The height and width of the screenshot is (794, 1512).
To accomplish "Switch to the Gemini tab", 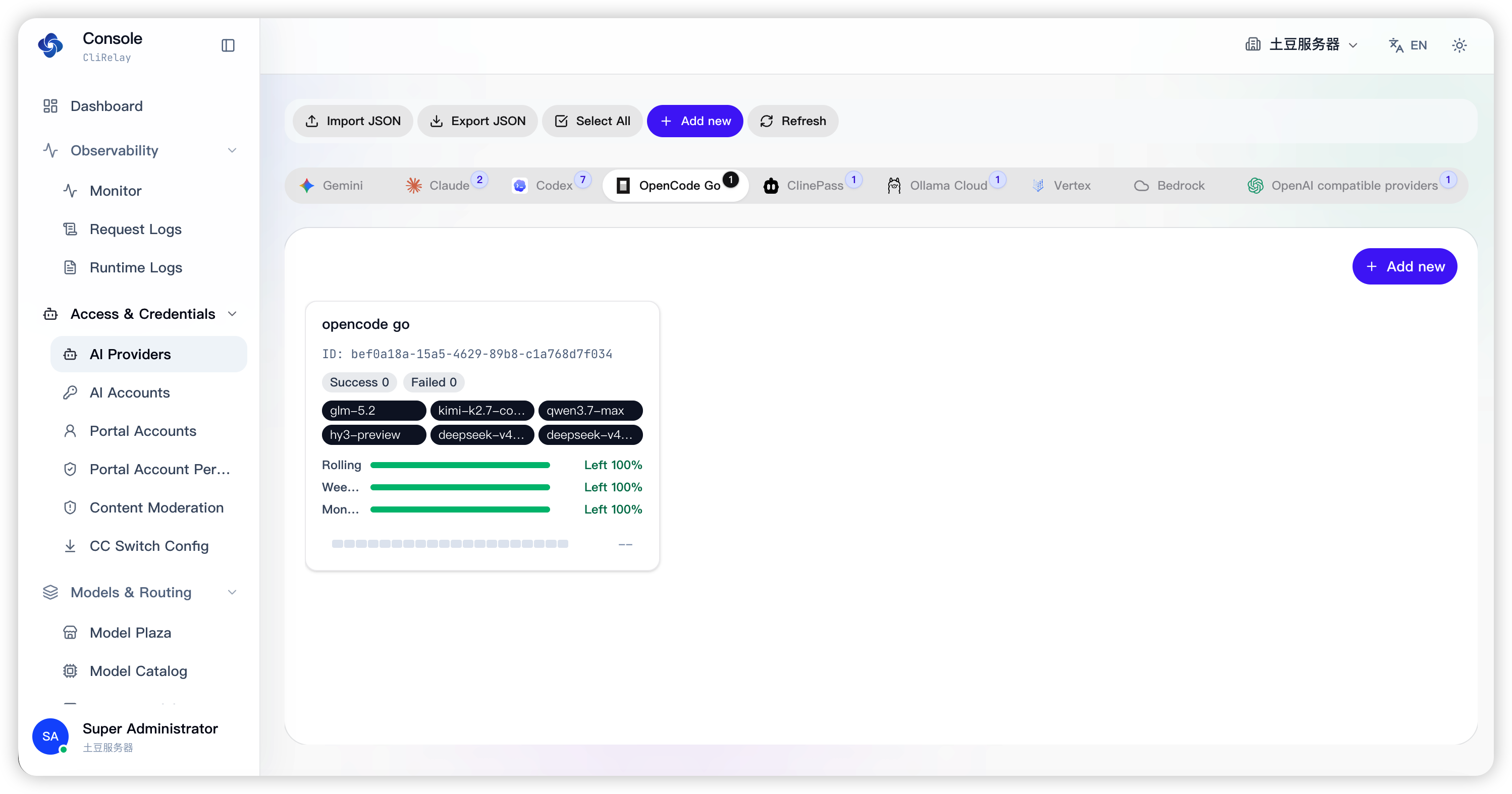I will click(x=332, y=186).
